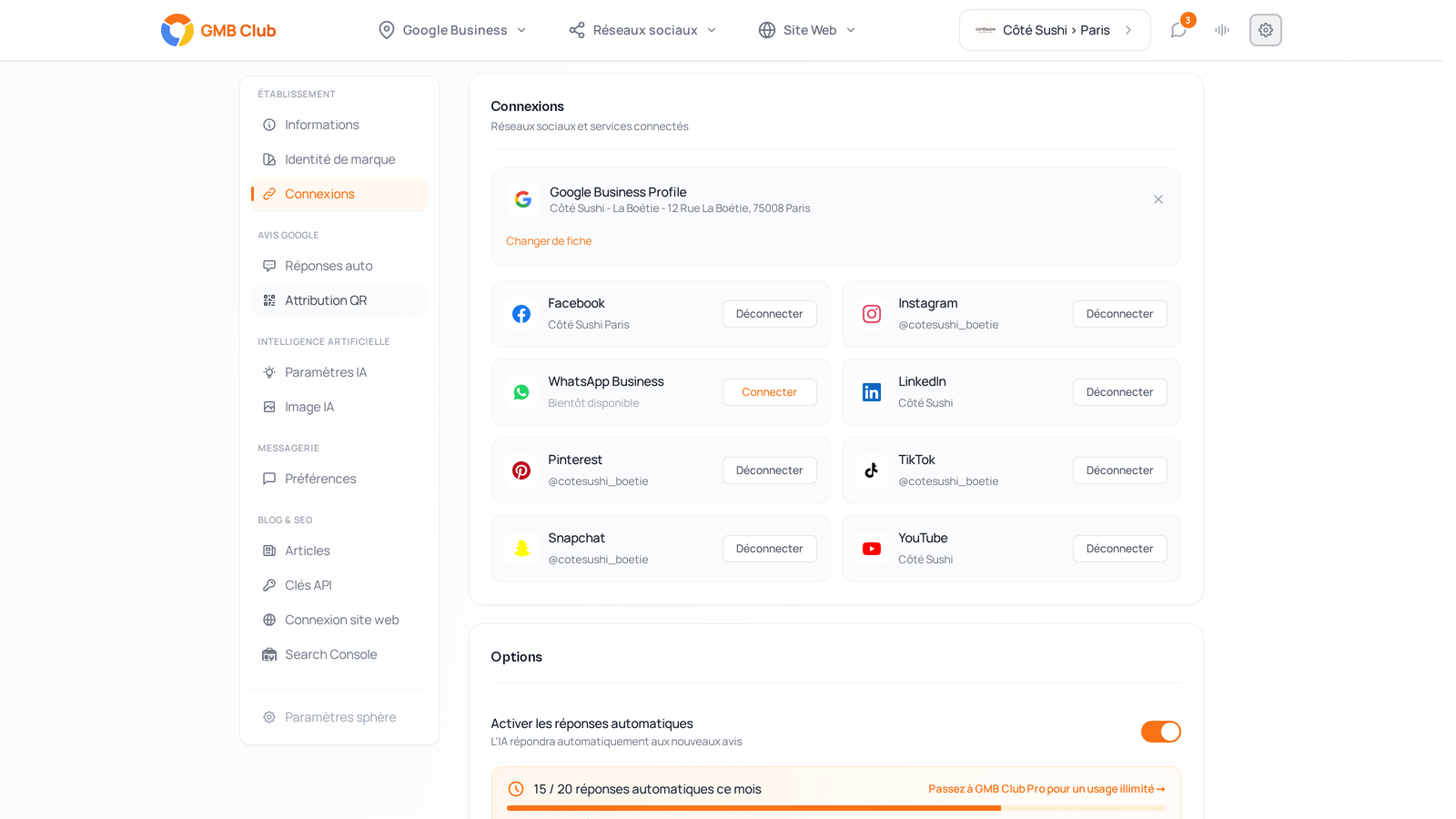The height and width of the screenshot is (819, 1456).
Task: Expand the Réseaux sociaux dropdown arrow
Action: 712,30
